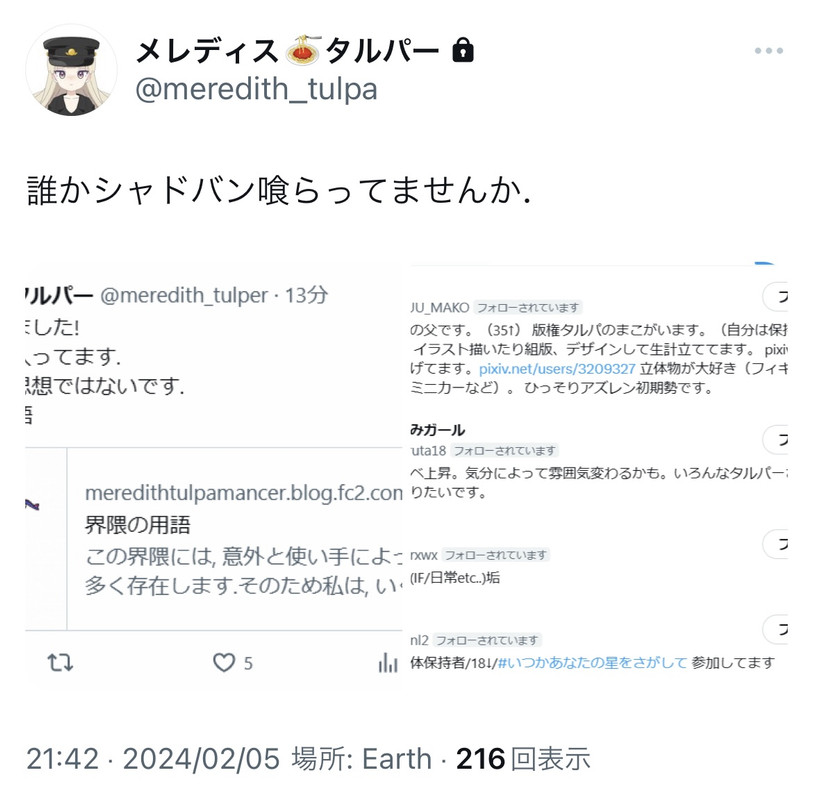This screenshot has width=813, height=800.
Task: Open the @meredith_tulpa handle
Action: [256, 89]
